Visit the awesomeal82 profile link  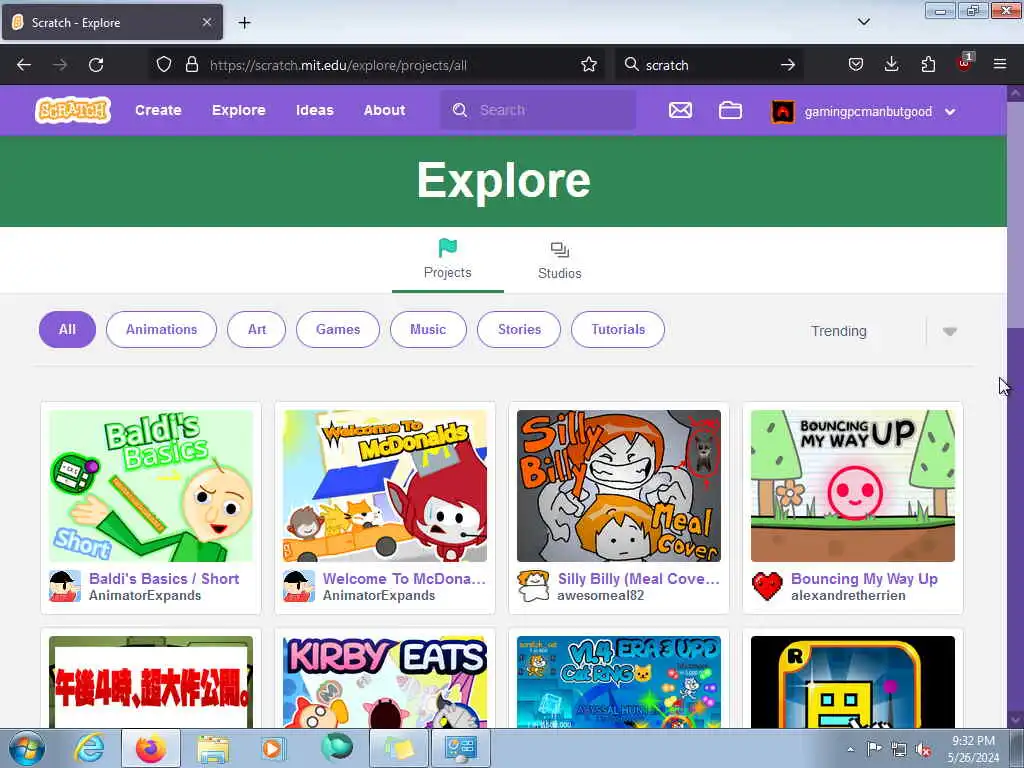point(600,596)
